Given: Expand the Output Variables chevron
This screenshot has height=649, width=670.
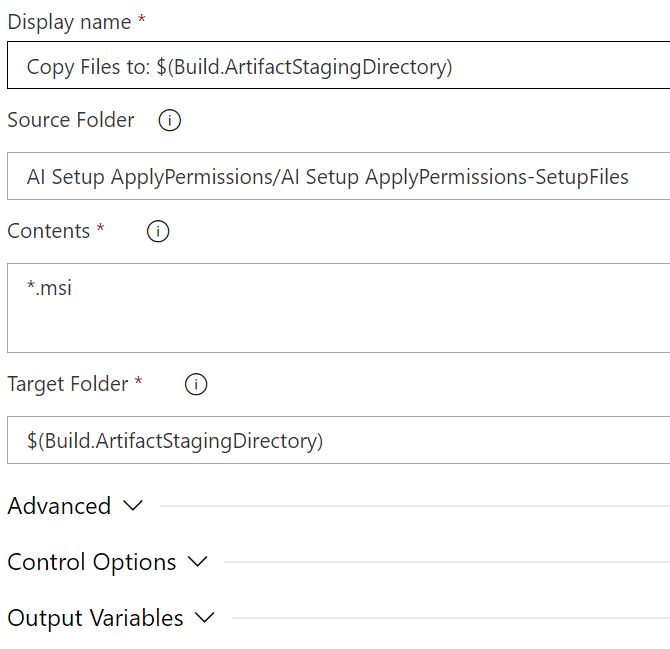Looking at the screenshot, I should [x=205, y=618].
